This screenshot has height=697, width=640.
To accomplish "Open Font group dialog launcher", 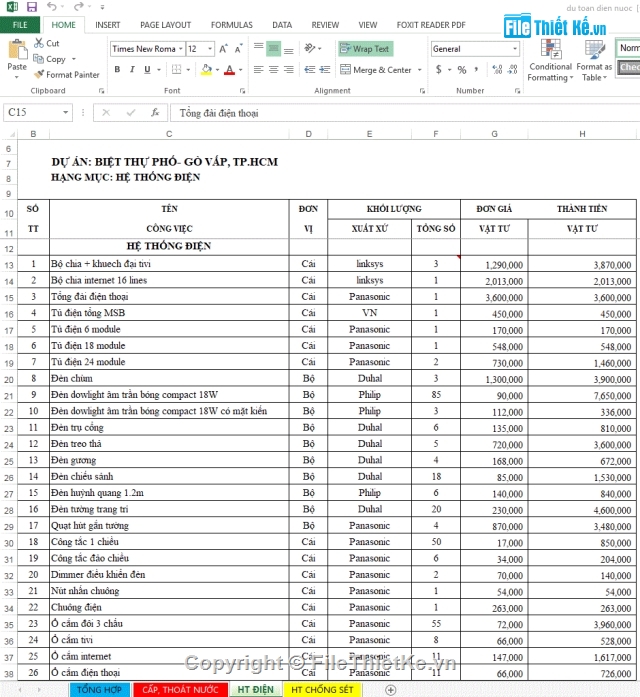I will pyautogui.click(x=242, y=91).
